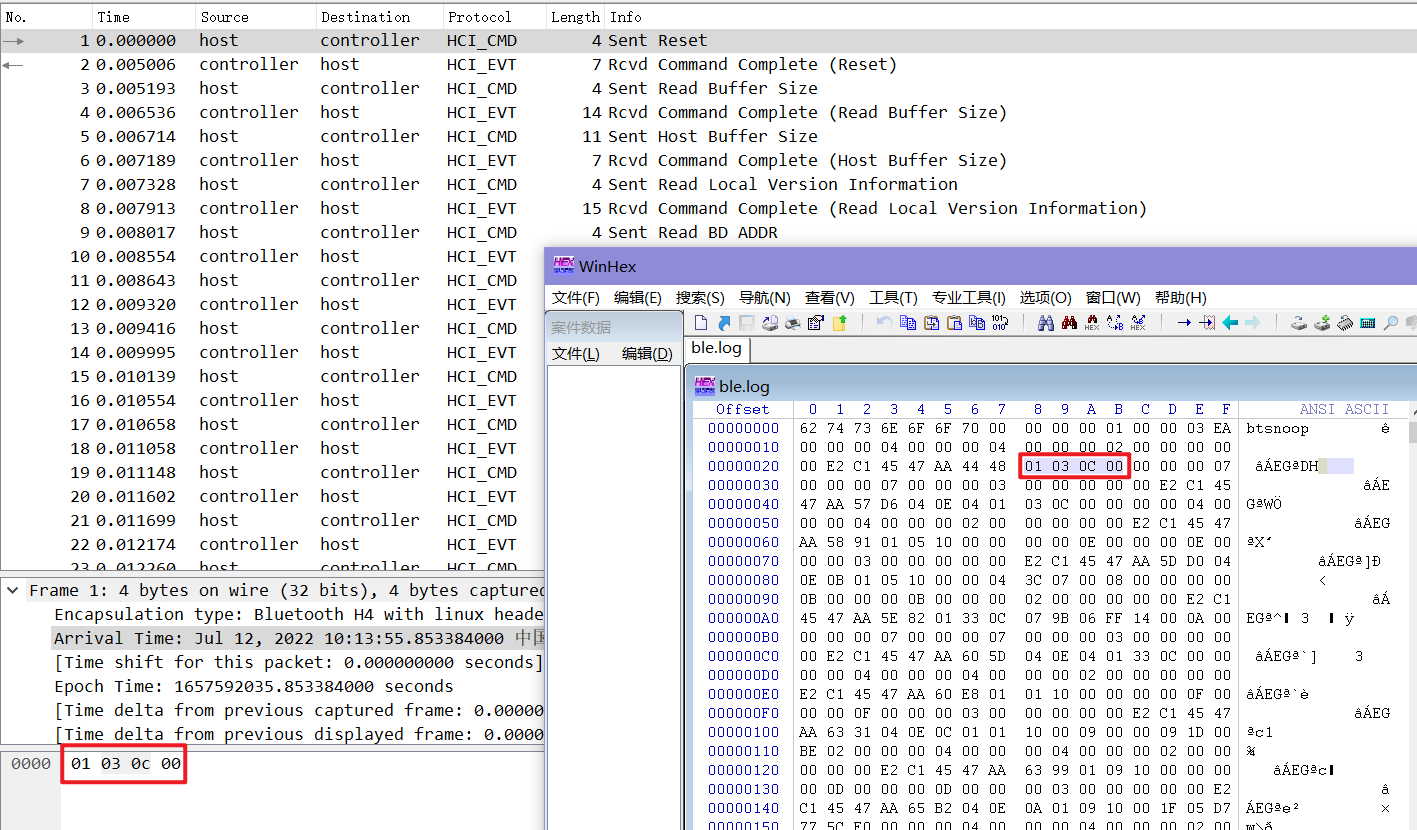1417x830 pixels.
Task: Click the Copy block icon in WinHex
Action: [908, 323]
